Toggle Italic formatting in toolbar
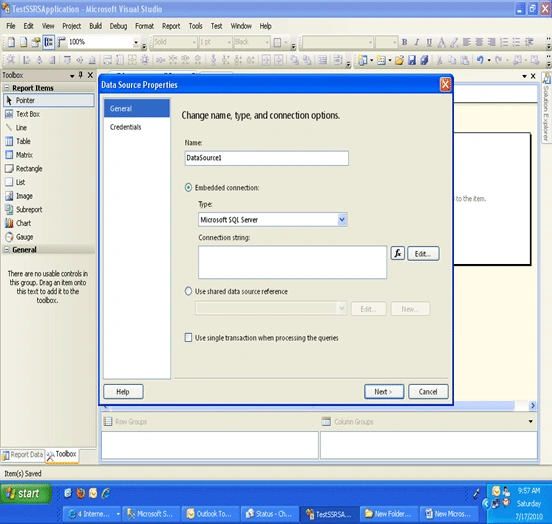The height and width of the screenshot is (524, 552). pos(417,42)
